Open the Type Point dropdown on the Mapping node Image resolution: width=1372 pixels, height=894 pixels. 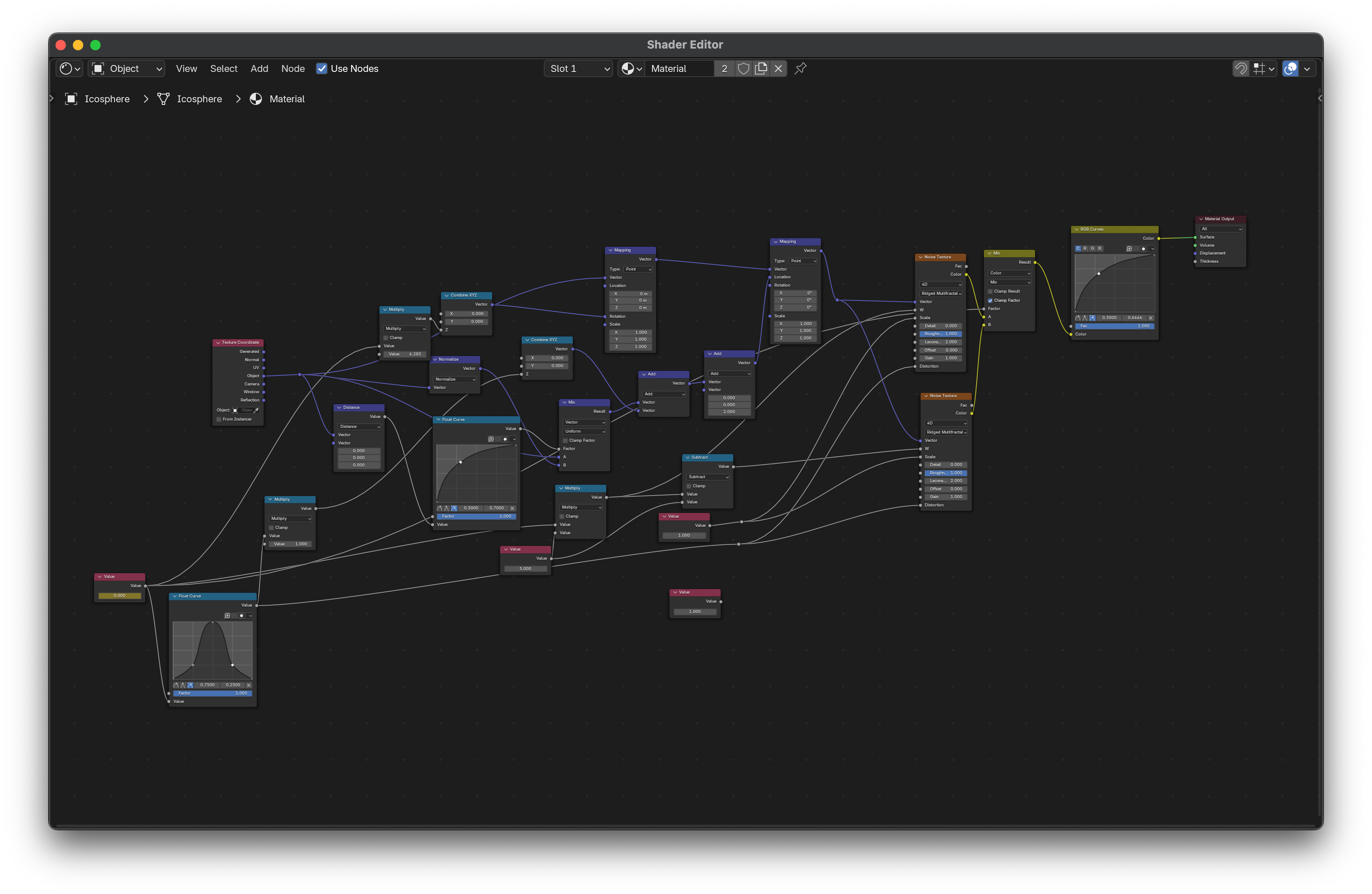[x=638, y=269]
